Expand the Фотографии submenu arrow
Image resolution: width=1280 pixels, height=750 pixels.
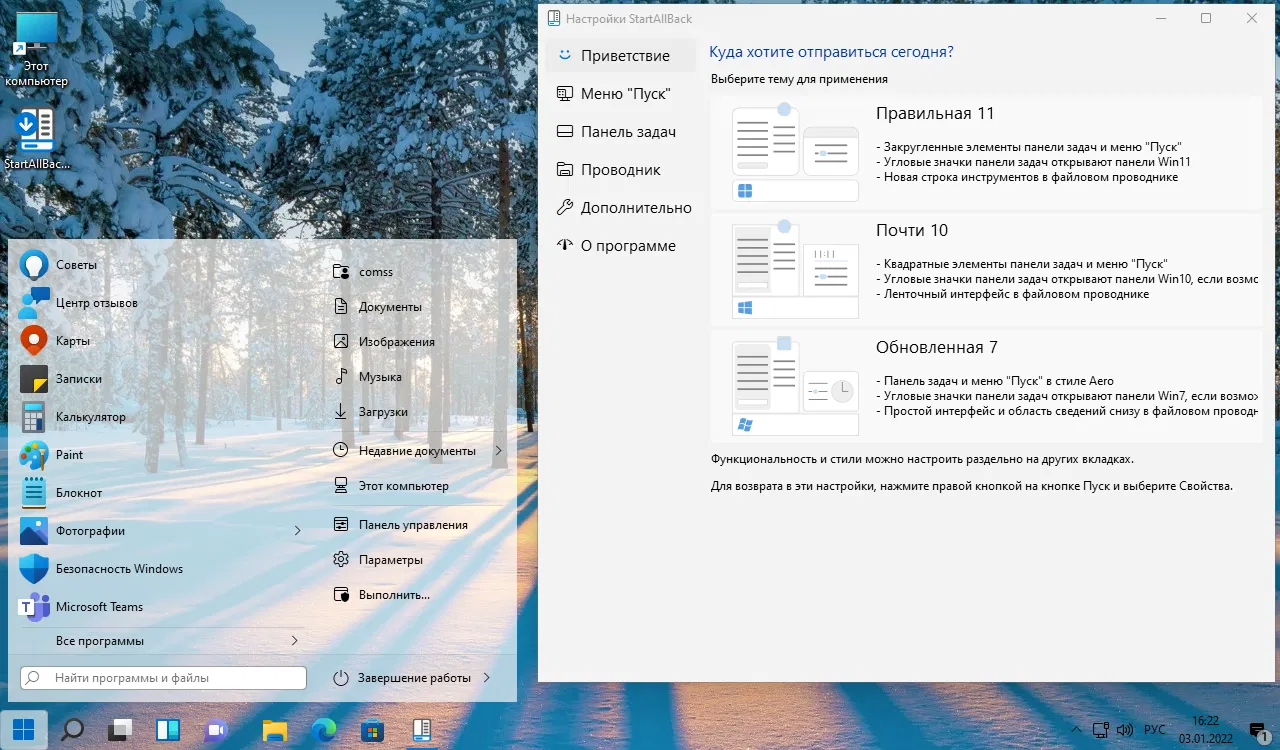coord(297,531)
